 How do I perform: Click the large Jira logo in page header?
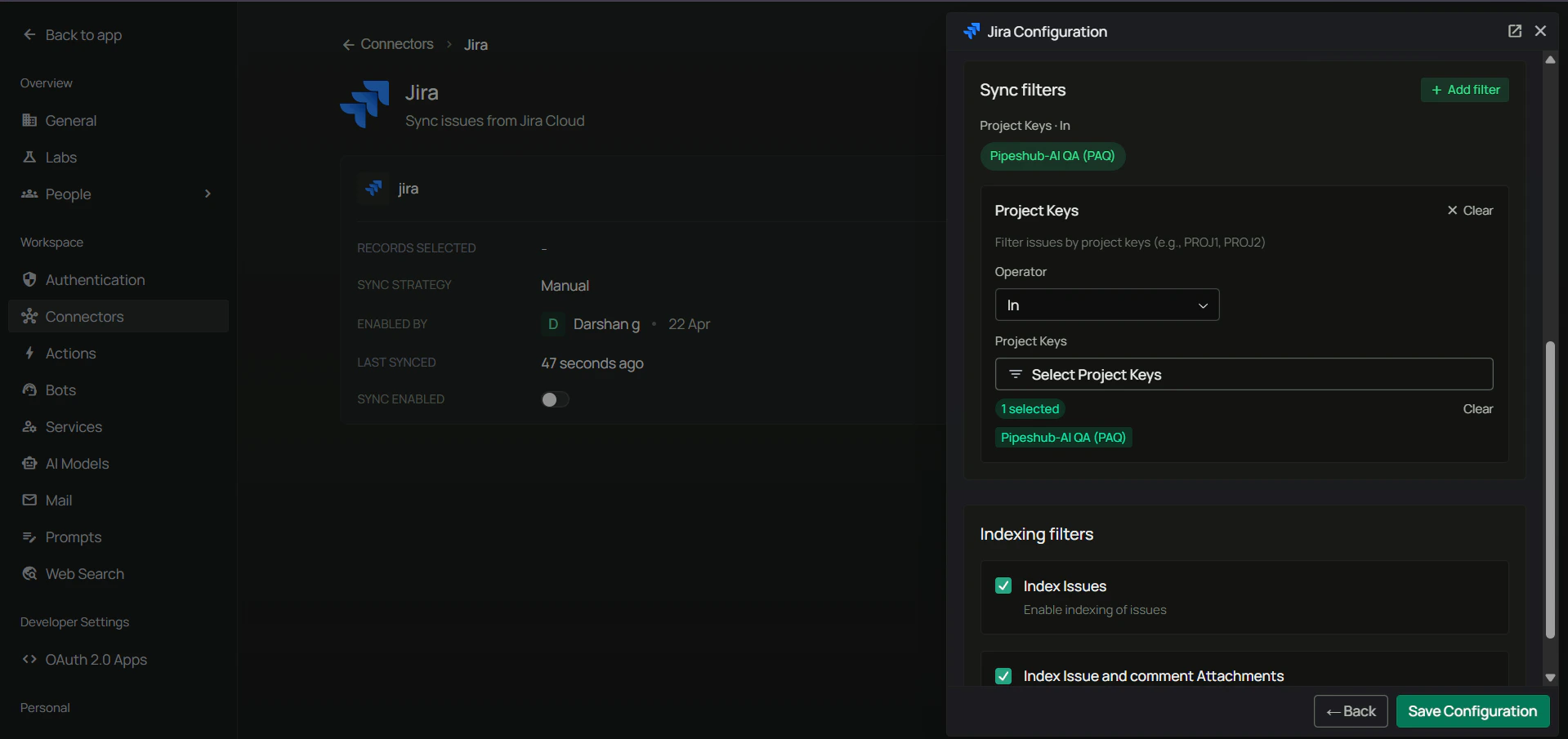[x=364, y=104]
